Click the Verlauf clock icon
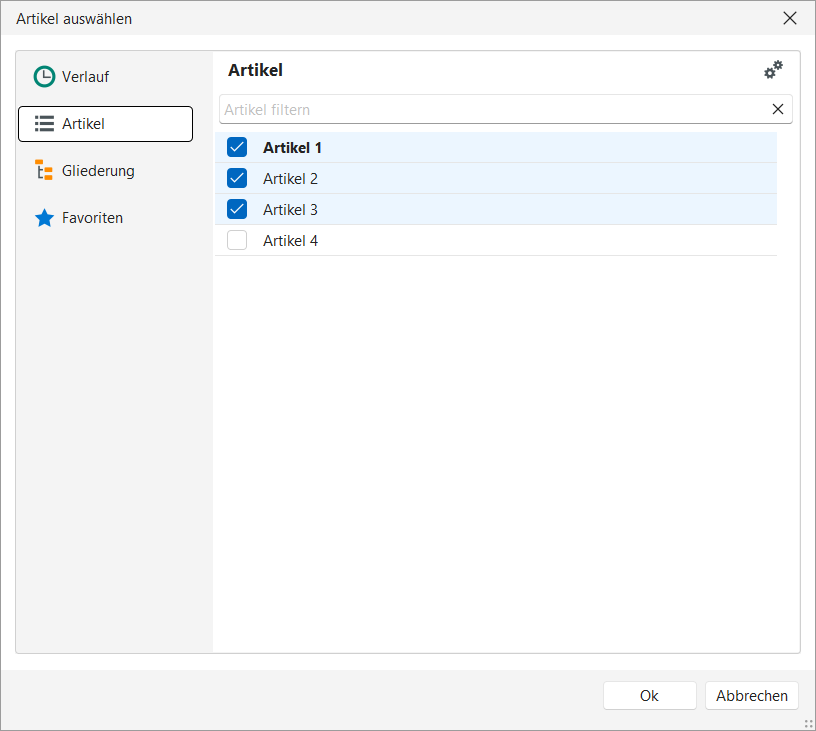Viewport: 816px width, 731px height. 44,77
